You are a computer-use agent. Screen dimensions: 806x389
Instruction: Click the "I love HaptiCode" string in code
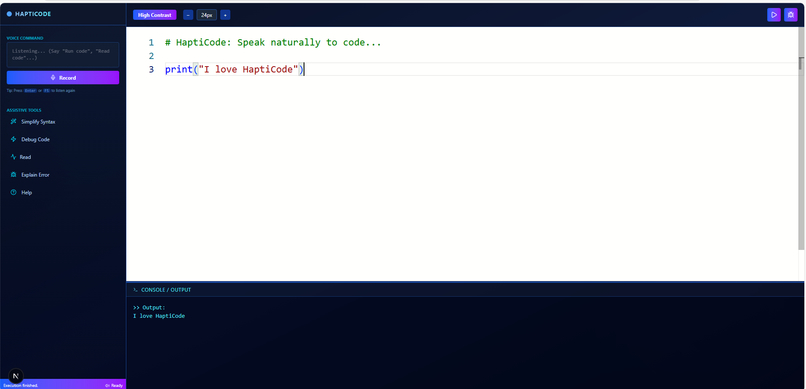point(248,69)
